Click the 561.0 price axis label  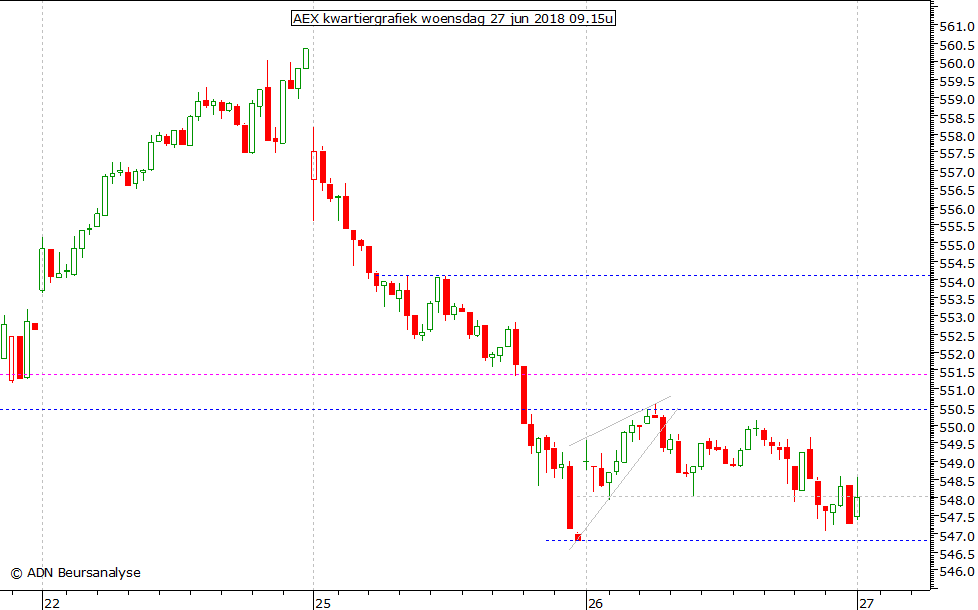[957, 27]
